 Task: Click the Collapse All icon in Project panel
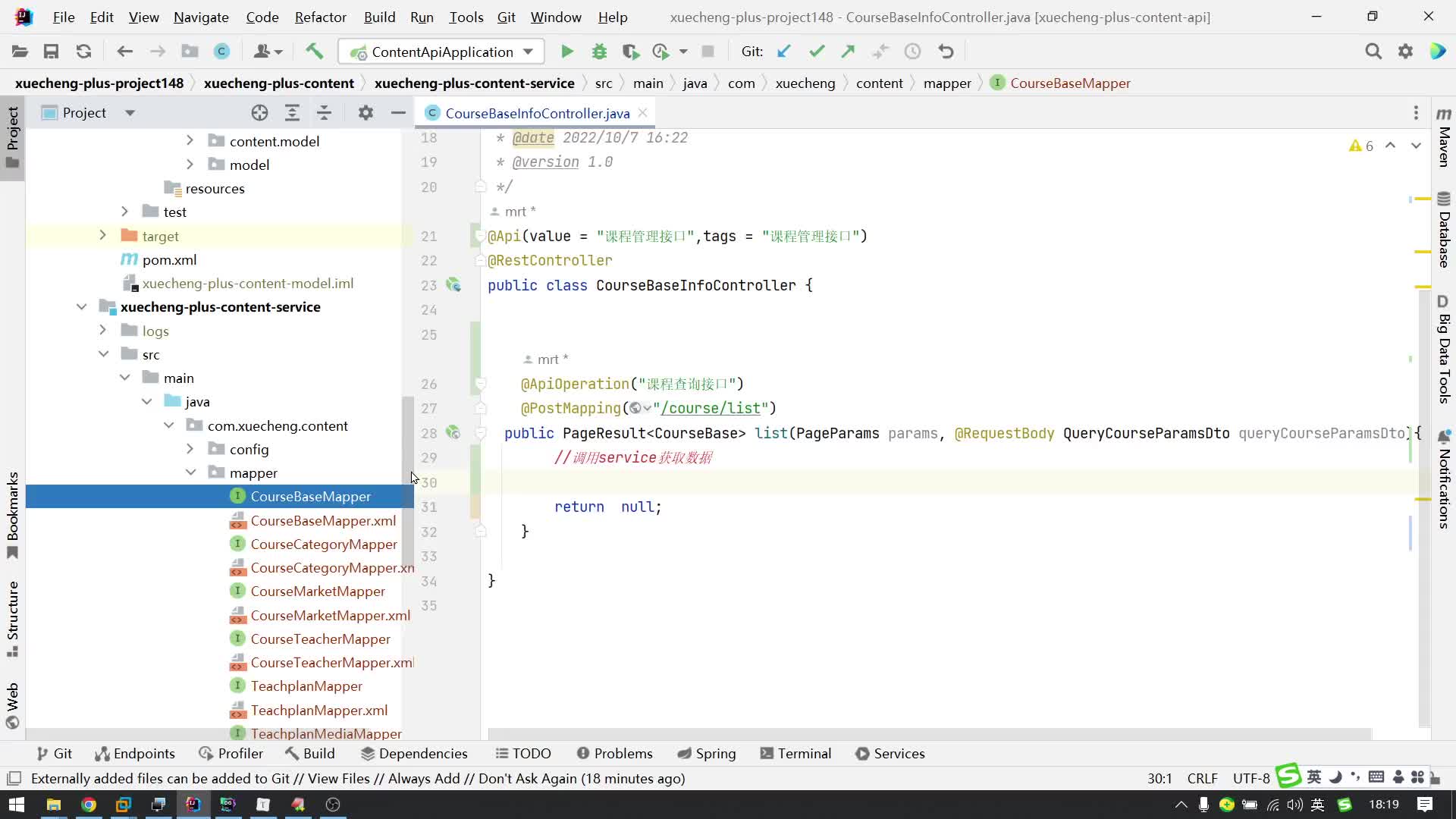(324, 113)
